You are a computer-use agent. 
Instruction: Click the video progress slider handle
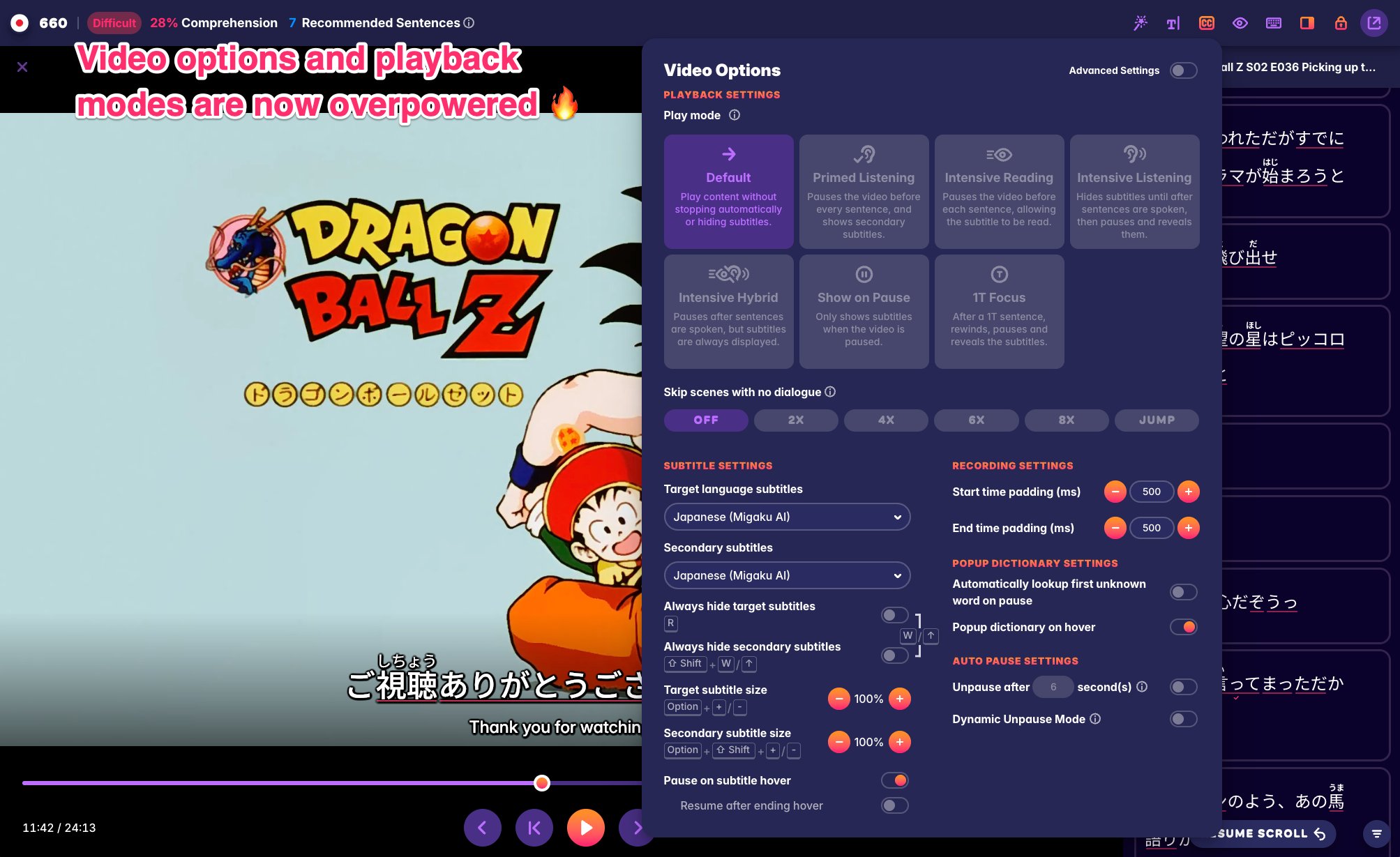tap(542, 783)
